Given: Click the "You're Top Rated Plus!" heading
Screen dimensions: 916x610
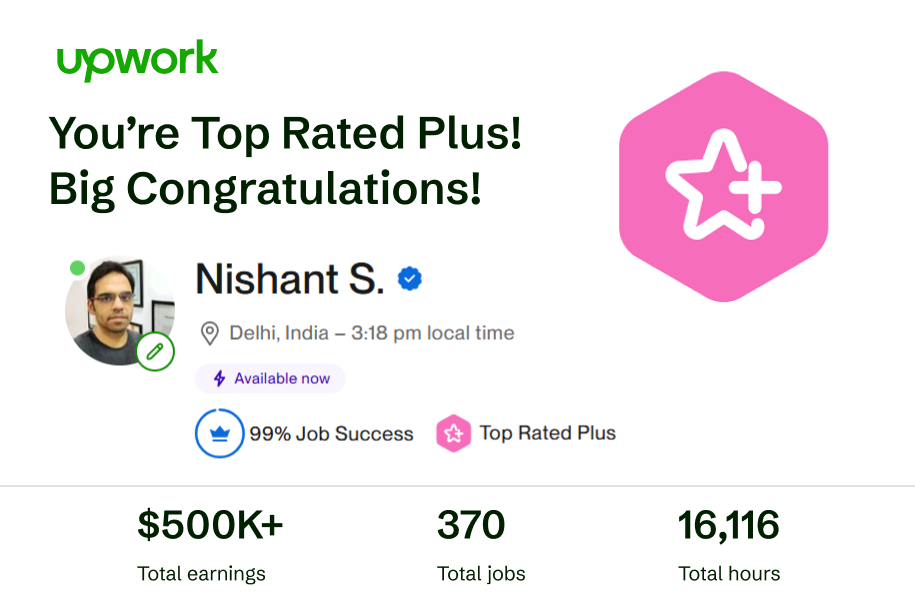Looking at the screenshot, I should coord(285,135).
